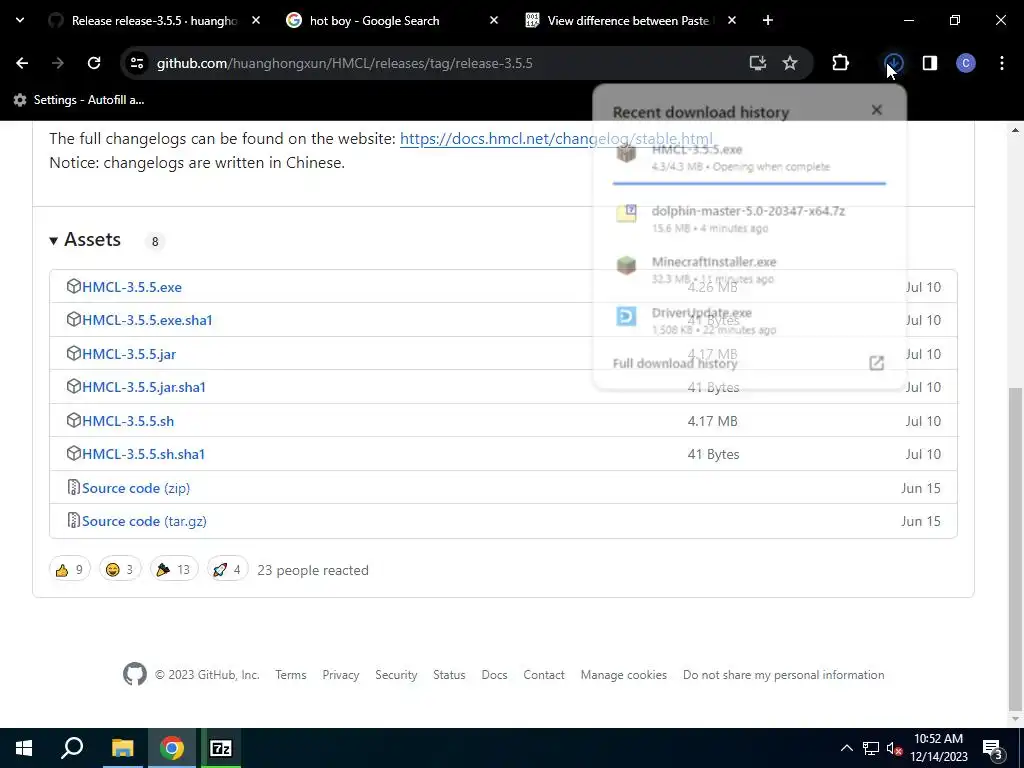
Task: Open MinecraftInstaller.exe download entry
Action: click(x=748, y=270)
